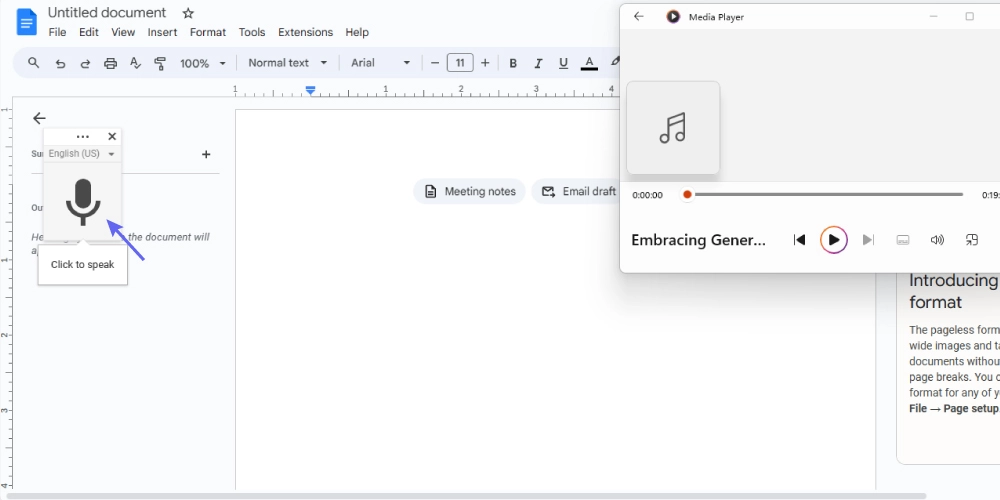Click the Embracing Gener... track title
The image size is (1000, 500).
[698, 240]
